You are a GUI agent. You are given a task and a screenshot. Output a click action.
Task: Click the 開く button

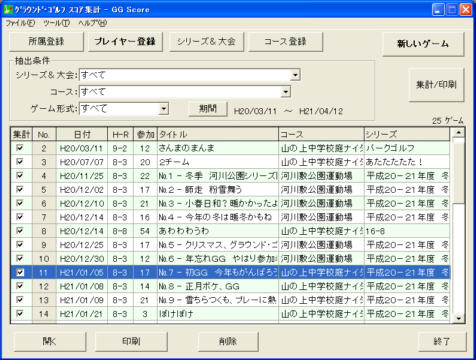(50, 341)
